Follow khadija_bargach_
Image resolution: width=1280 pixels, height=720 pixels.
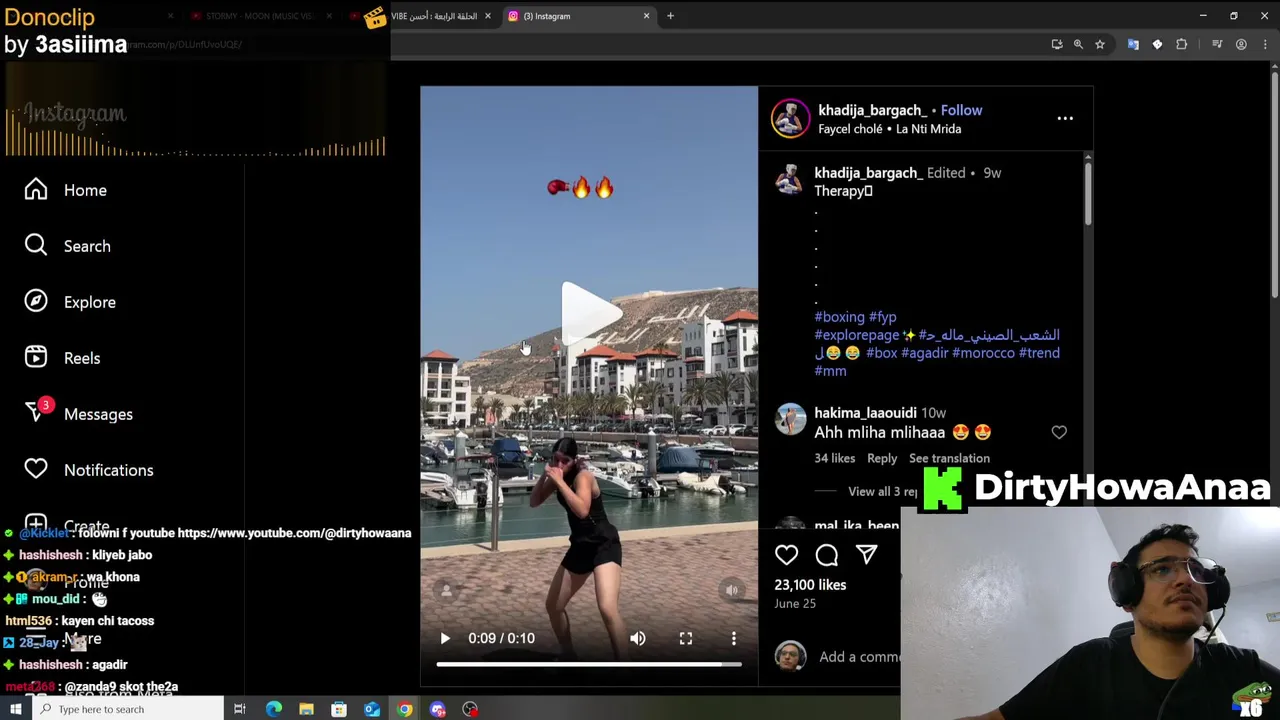961,110
